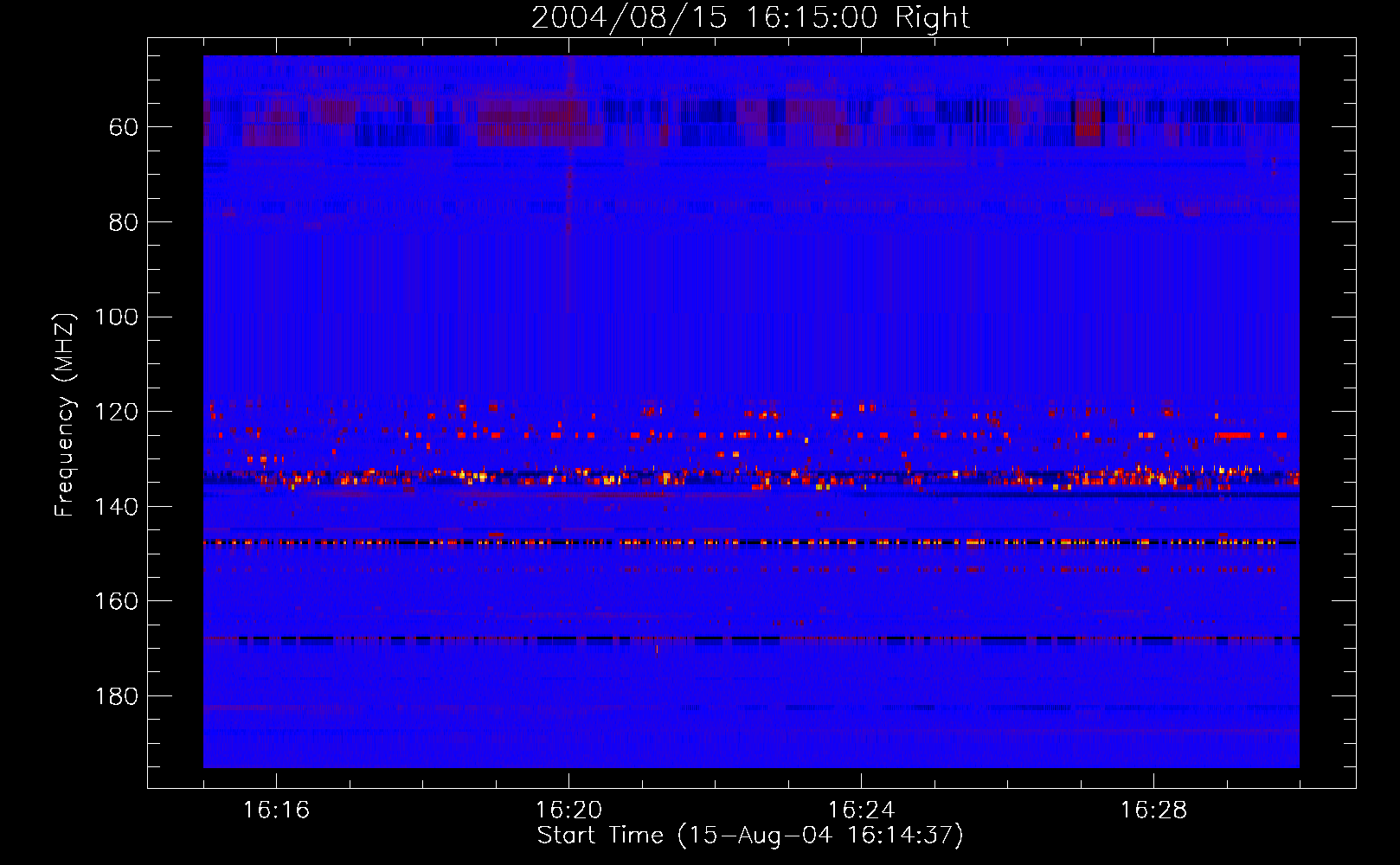Click the 60 MHz frequency tick label
This screenshot has width=1400, height=865.
tap(124, 128)
